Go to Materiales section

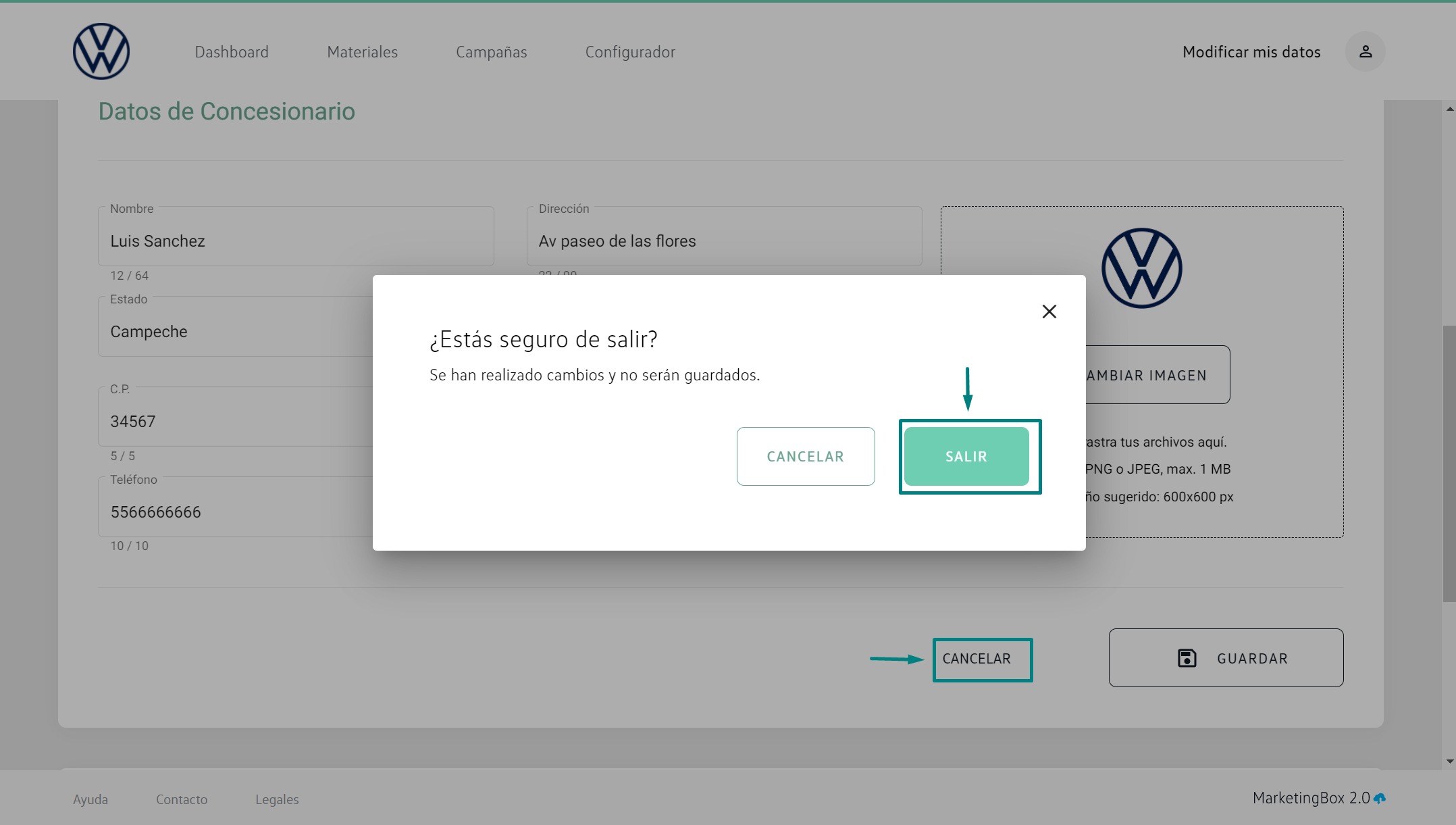point(362,52)
